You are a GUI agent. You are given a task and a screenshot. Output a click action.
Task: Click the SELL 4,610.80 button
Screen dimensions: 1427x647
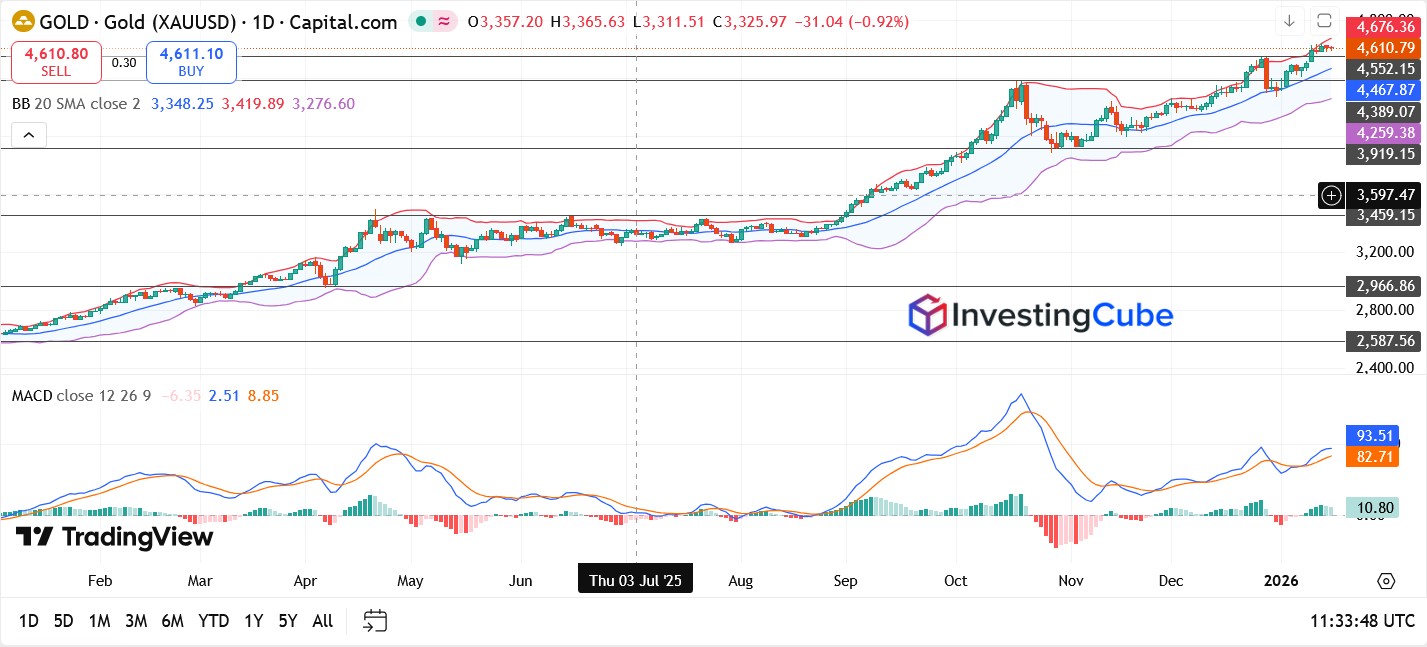[x=55, y=61]
